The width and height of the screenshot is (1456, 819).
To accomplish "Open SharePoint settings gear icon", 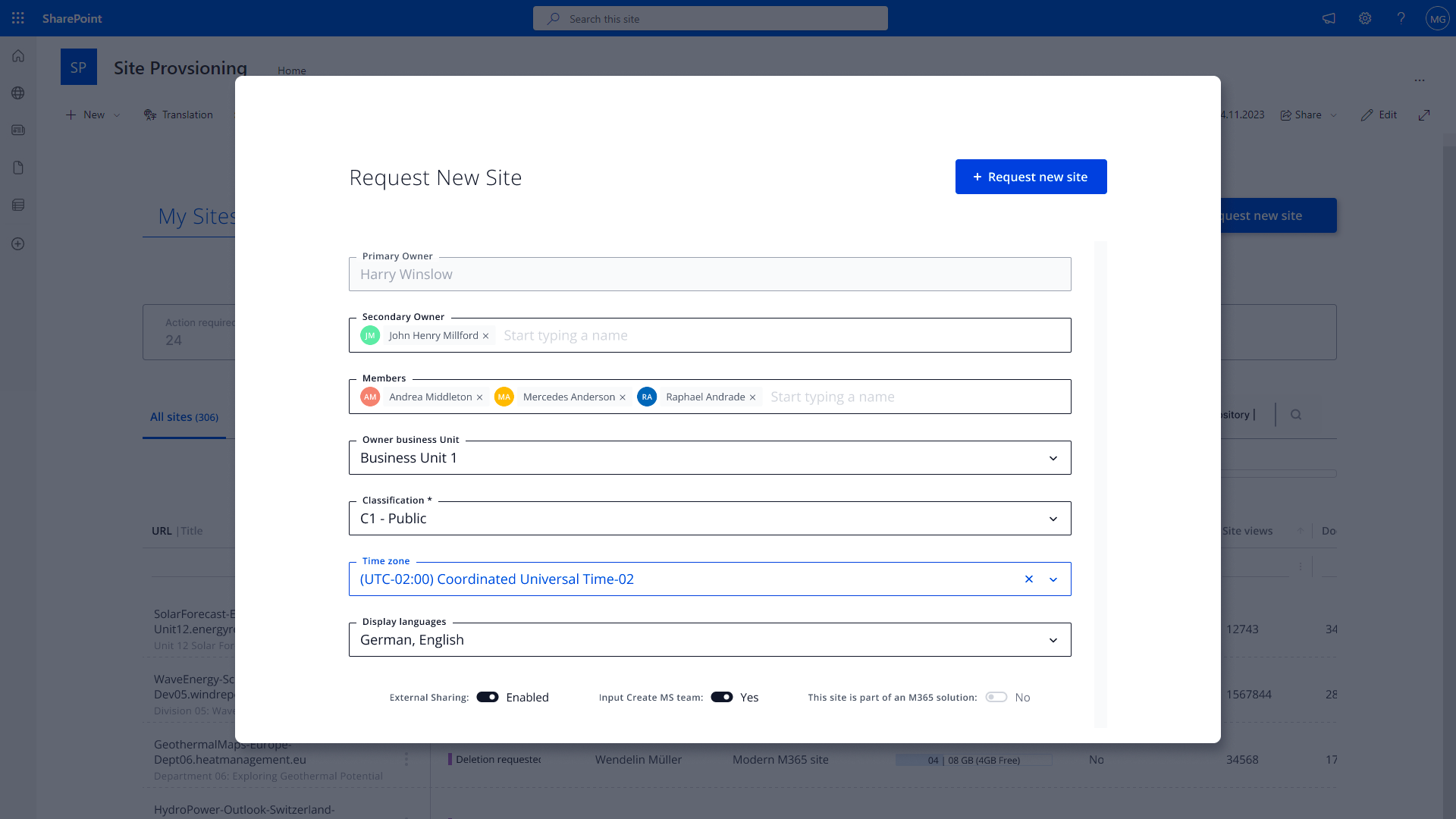I will (1364, 18).
